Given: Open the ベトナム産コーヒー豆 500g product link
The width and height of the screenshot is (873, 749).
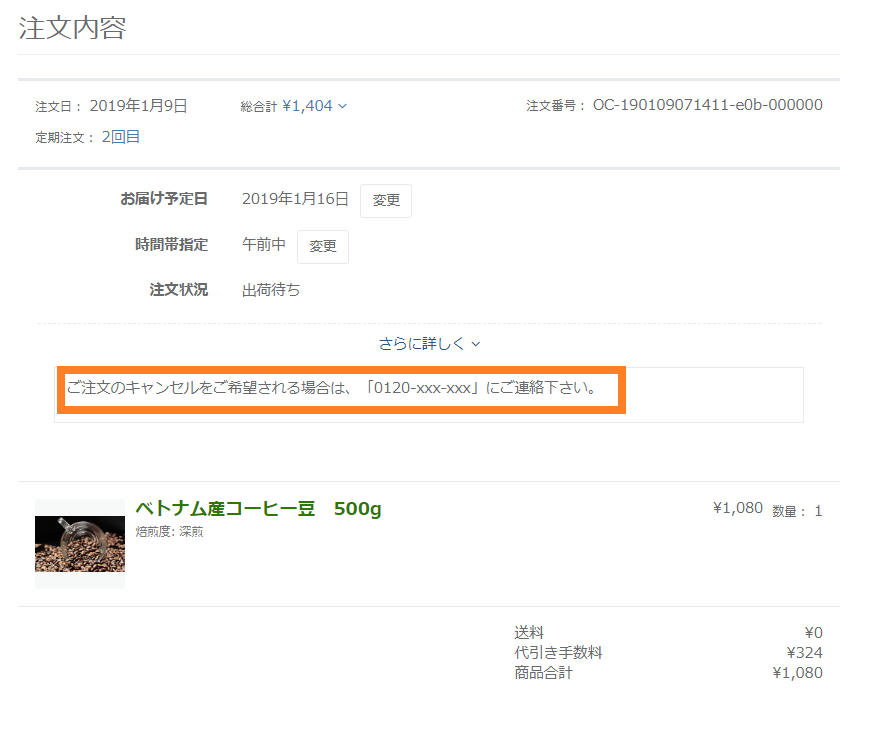Looking at the screenshot, I should click(258, 509).
